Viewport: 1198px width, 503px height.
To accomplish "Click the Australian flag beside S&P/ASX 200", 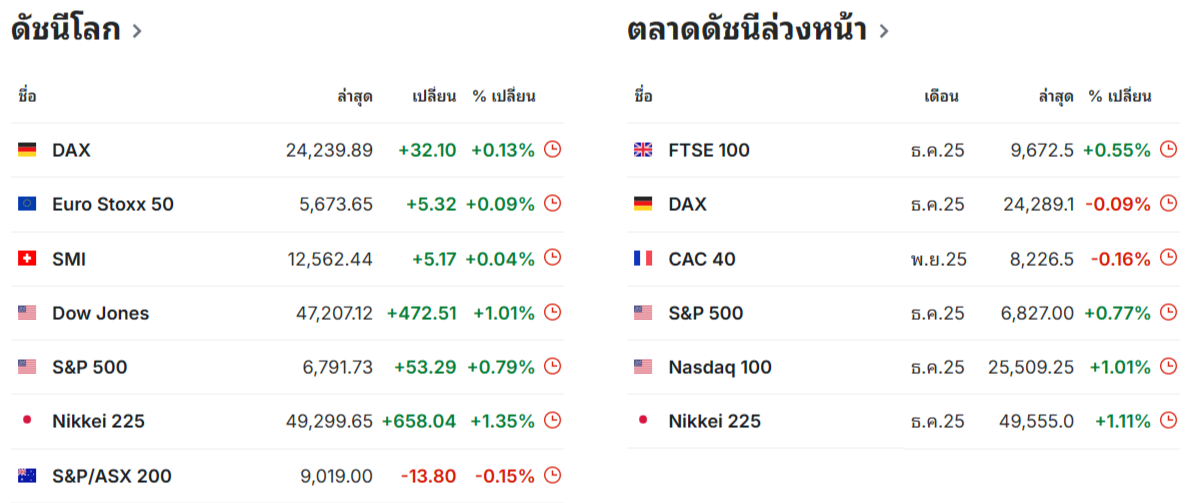I will 27,476.
